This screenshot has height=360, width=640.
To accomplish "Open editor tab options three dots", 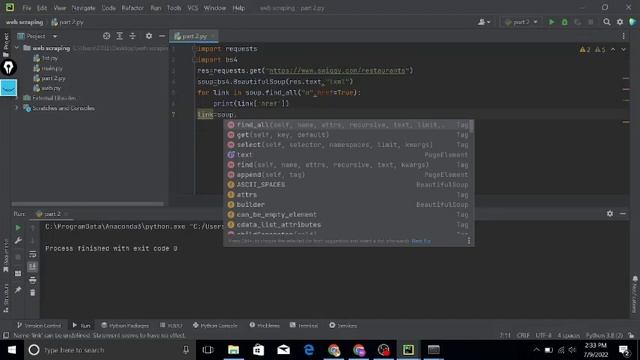I will (624, 36).
